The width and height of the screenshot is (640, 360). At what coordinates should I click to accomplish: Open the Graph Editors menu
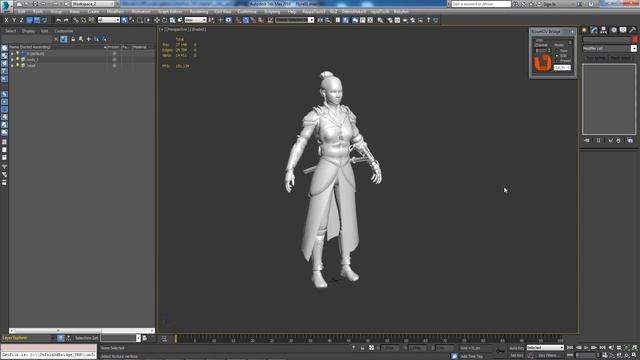[170, 12]
